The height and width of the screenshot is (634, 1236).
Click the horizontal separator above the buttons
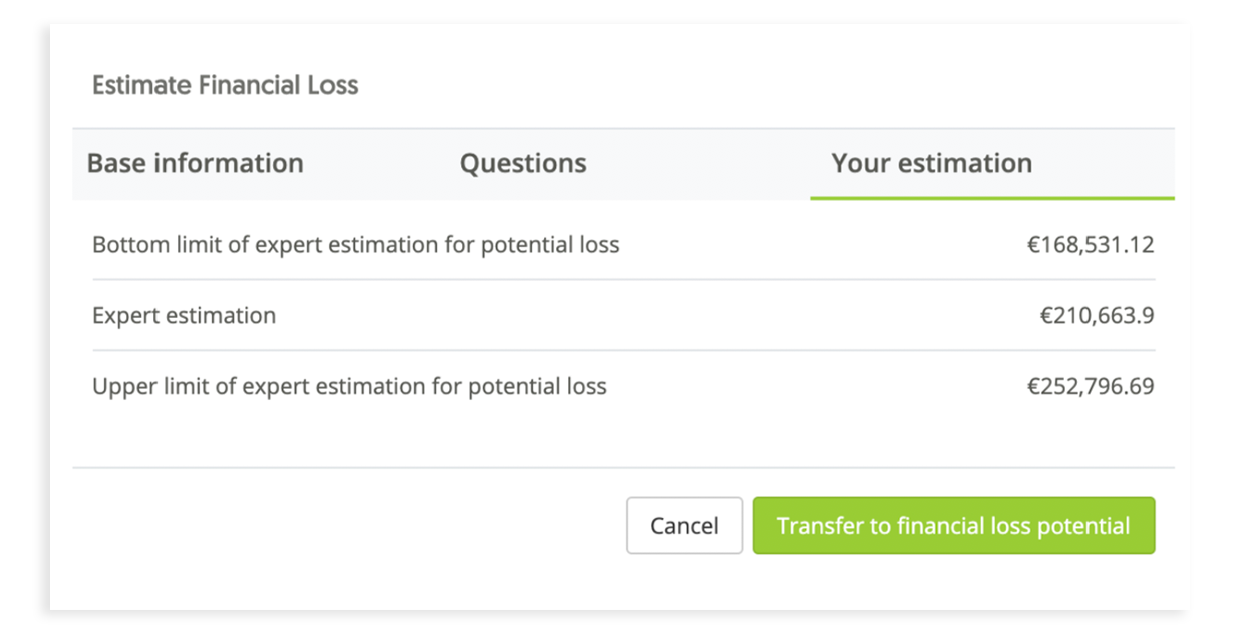623,468
